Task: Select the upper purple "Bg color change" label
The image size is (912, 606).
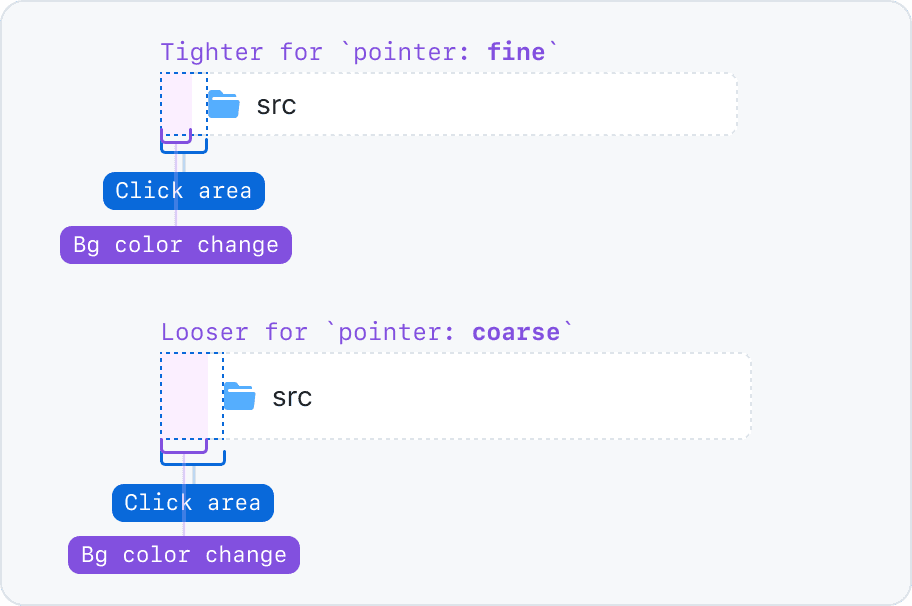Action: point(176,245)
